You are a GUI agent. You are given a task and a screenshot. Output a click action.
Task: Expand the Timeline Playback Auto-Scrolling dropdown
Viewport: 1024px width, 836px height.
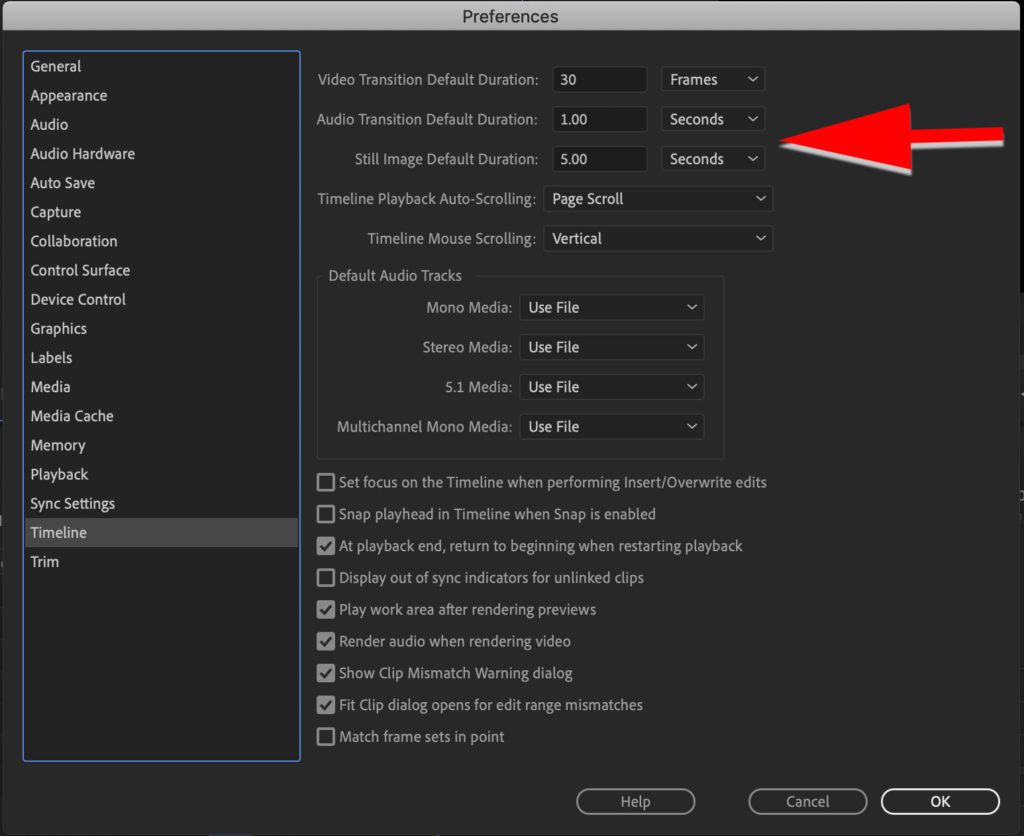click(658, 199)
